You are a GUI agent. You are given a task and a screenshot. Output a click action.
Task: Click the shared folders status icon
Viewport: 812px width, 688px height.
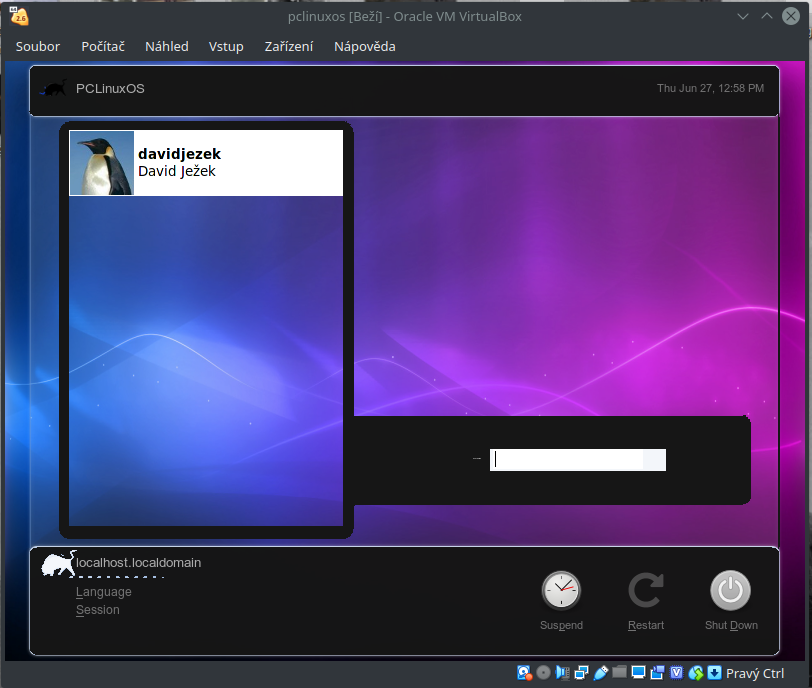(618, 672)
